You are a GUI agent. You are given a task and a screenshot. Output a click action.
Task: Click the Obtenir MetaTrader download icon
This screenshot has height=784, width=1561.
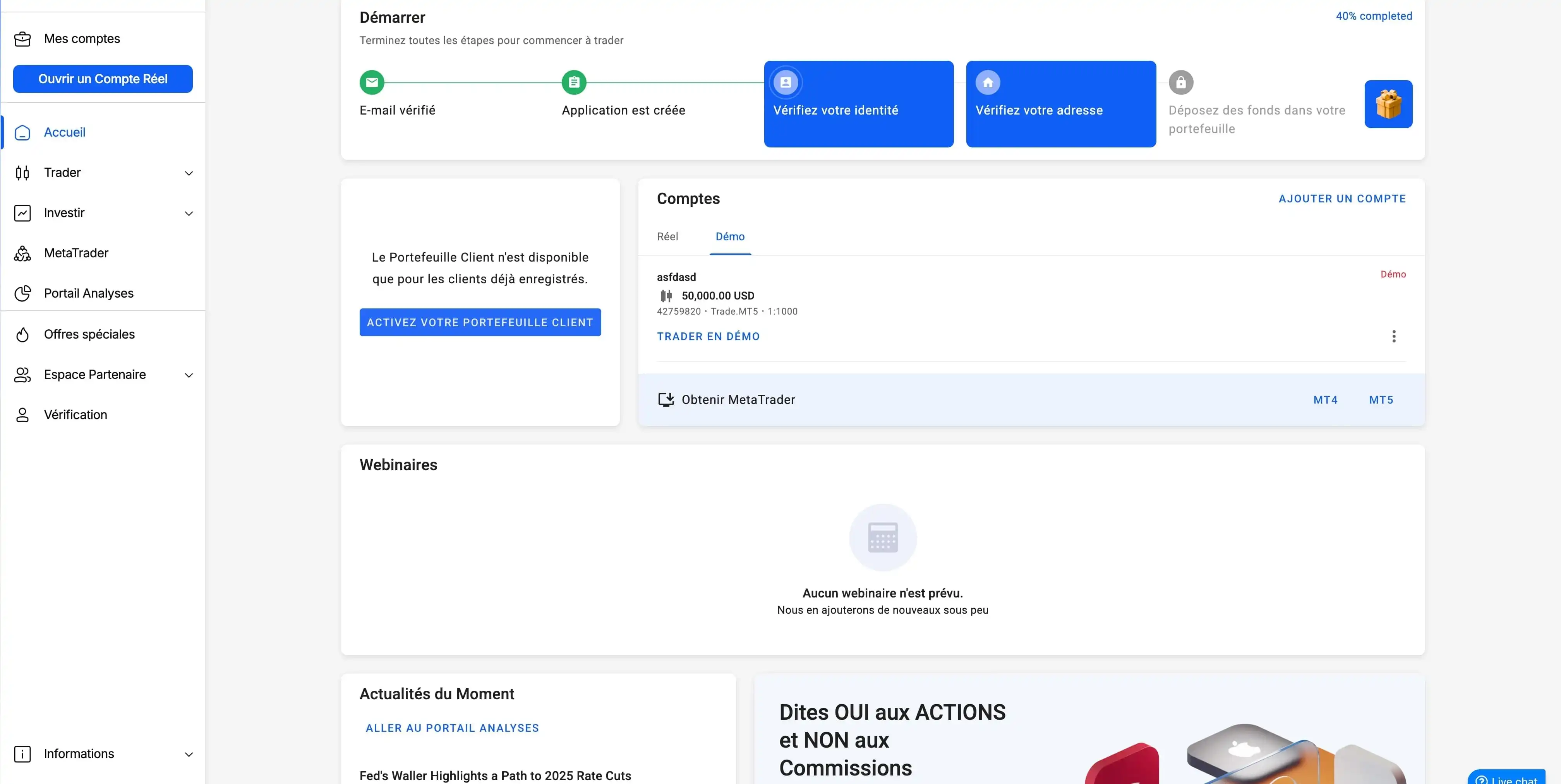666,400
